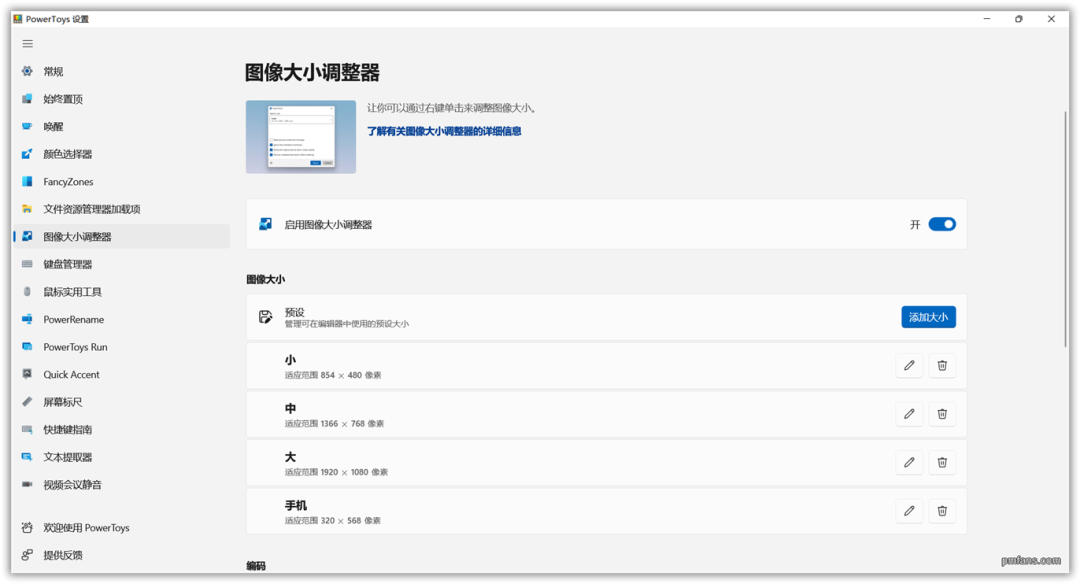Go to the 始终置顶 page
Image resolution: width=1080 pixels, height=584 pixels.
click(x=121, y=98)
